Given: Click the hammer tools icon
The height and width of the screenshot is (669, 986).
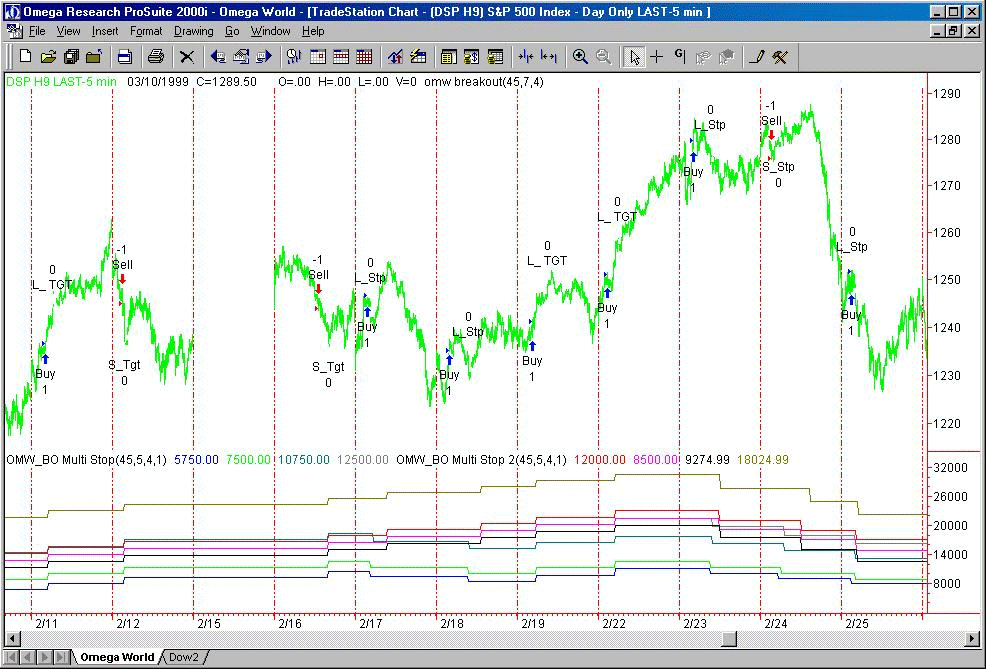Looking at the screenshot, I should pyautogui.click(x=780, y=57).
